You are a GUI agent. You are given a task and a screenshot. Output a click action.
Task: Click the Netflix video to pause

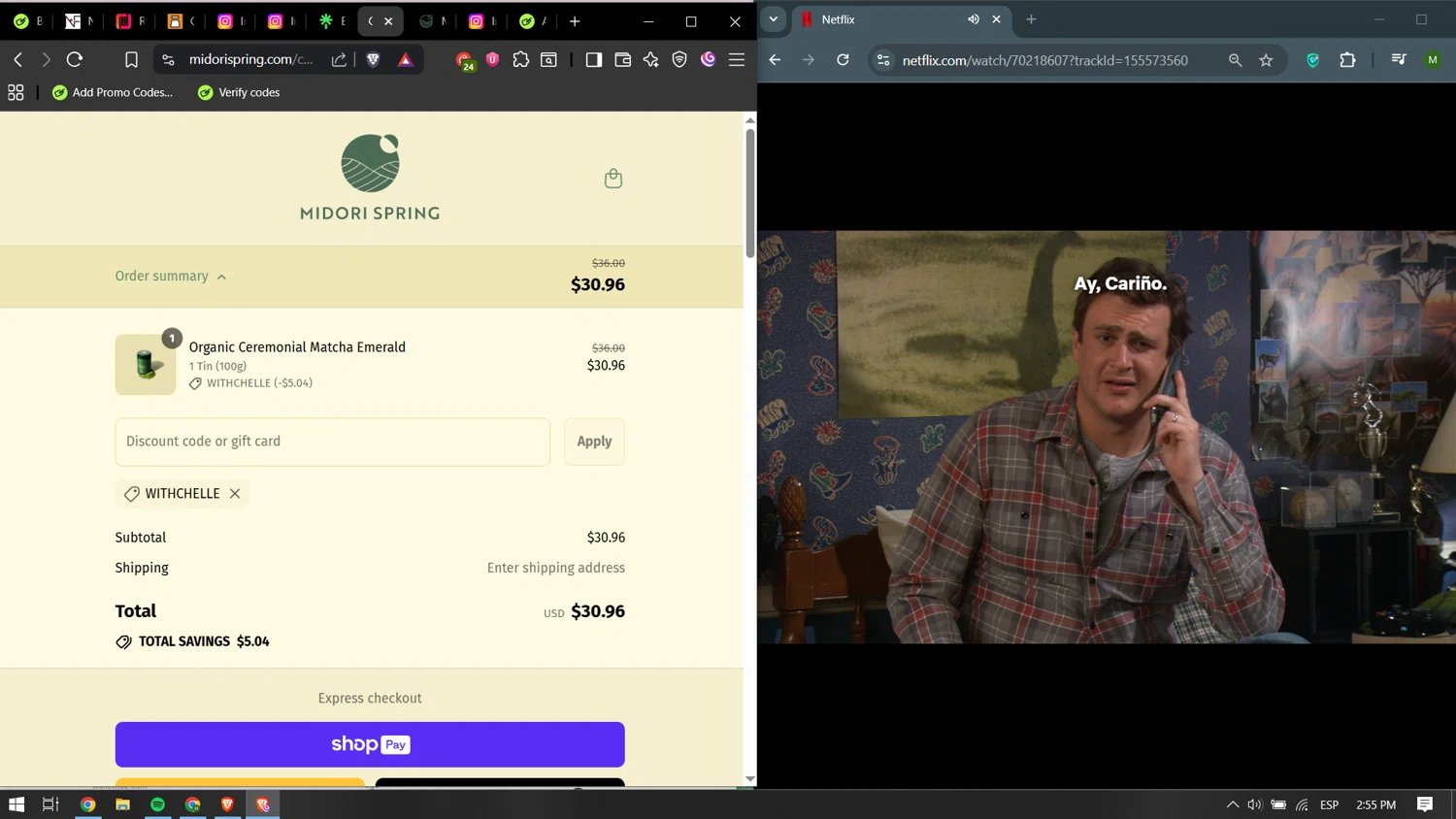(x=1107, y=437)
